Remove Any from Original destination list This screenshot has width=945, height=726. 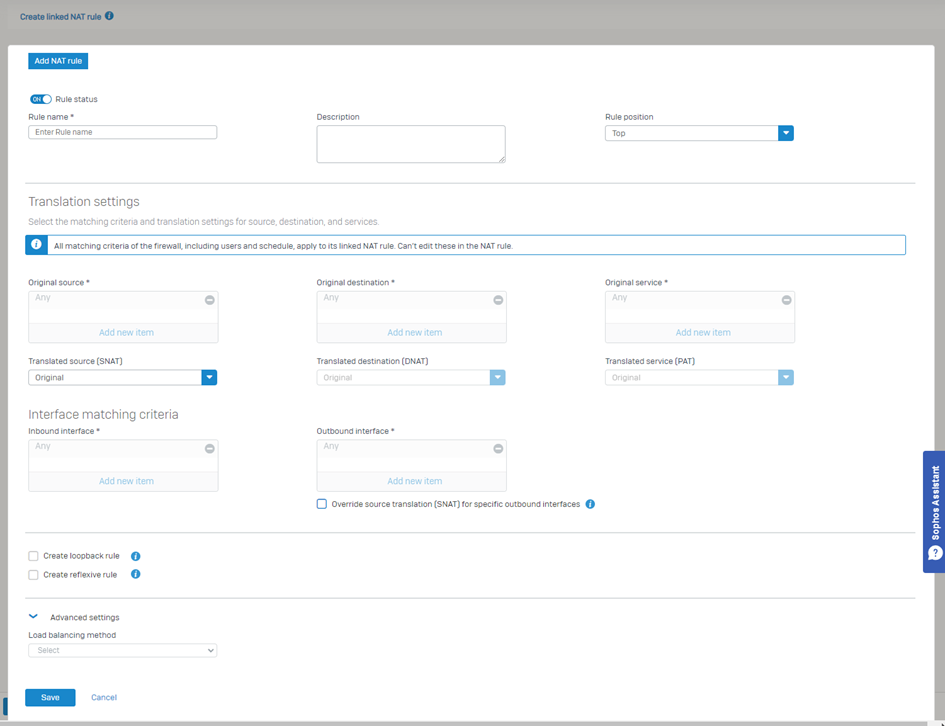(498, 300)
